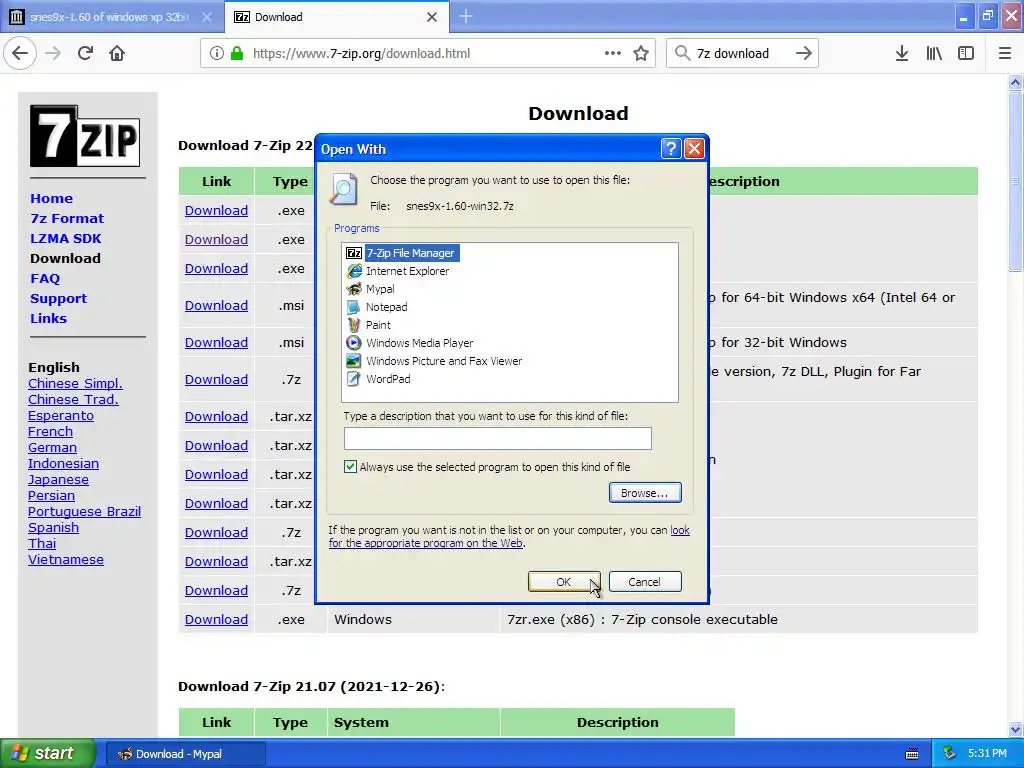
Task: Click the 7-Zip logo image
Action: click(x=85, y=136)
